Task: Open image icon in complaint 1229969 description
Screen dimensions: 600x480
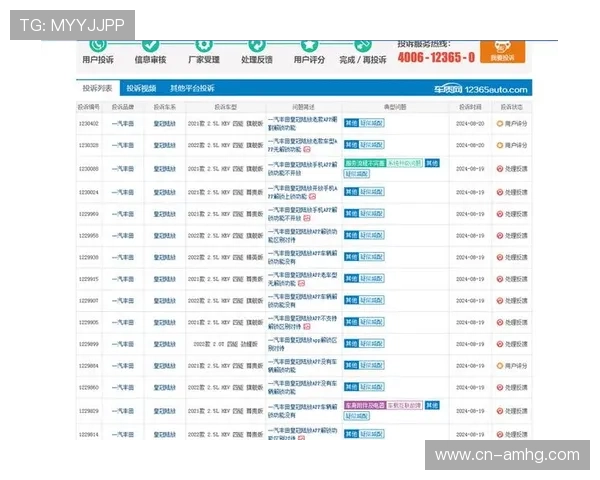Action: tap(307, 218)
